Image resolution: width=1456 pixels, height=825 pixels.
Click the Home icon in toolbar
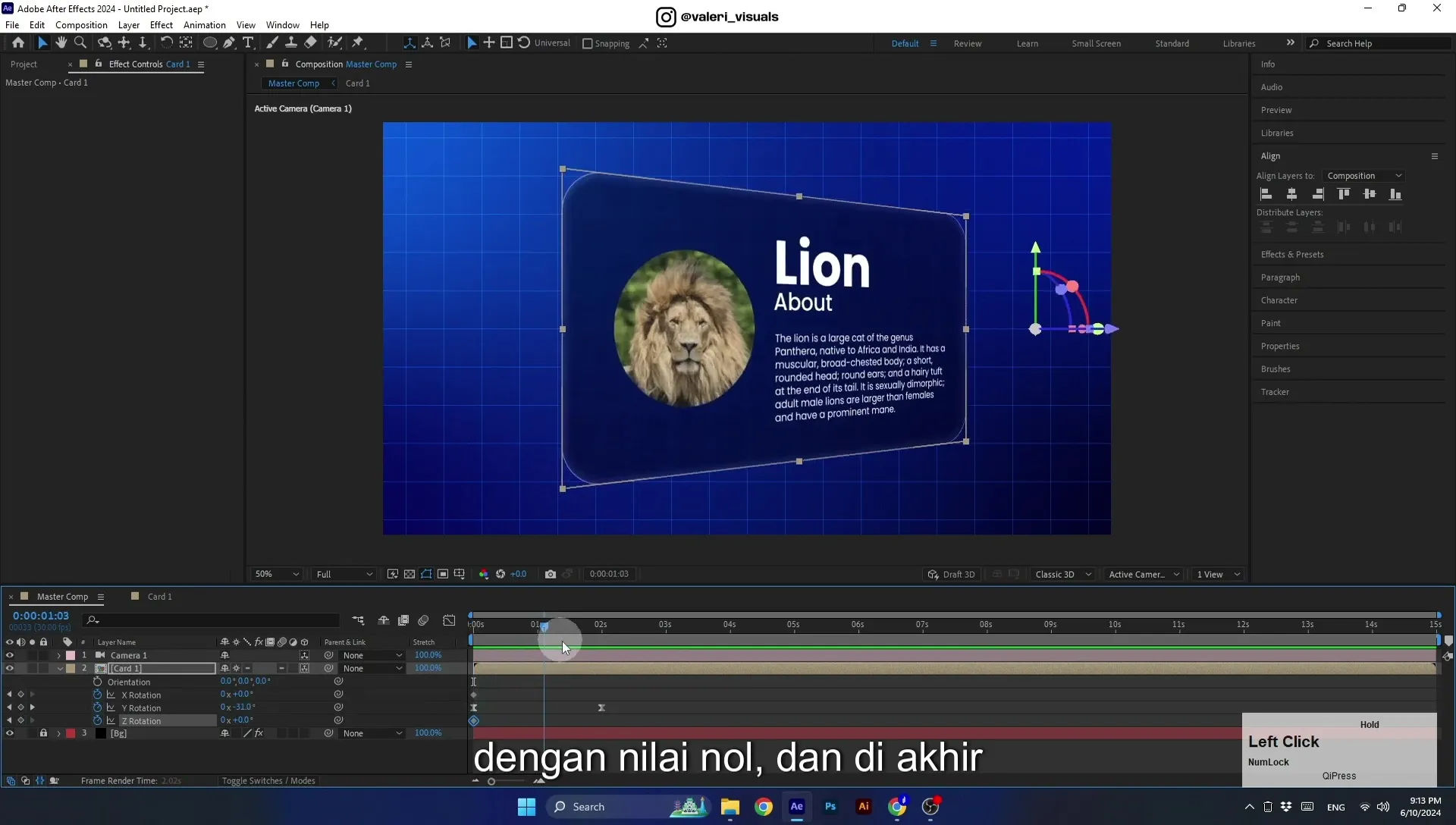tap(18, 42)
